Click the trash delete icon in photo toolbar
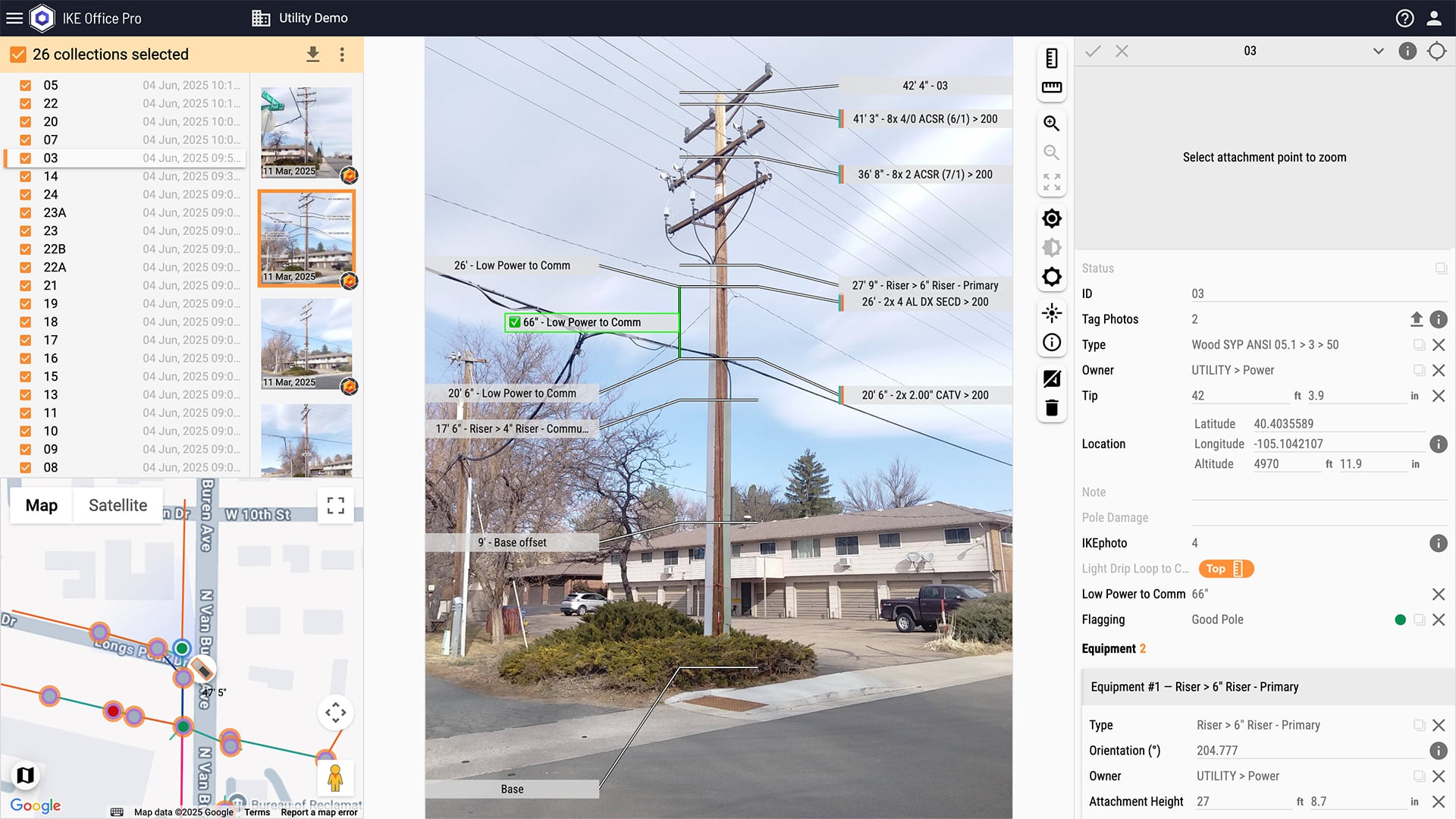 [x=1052, y=408]
